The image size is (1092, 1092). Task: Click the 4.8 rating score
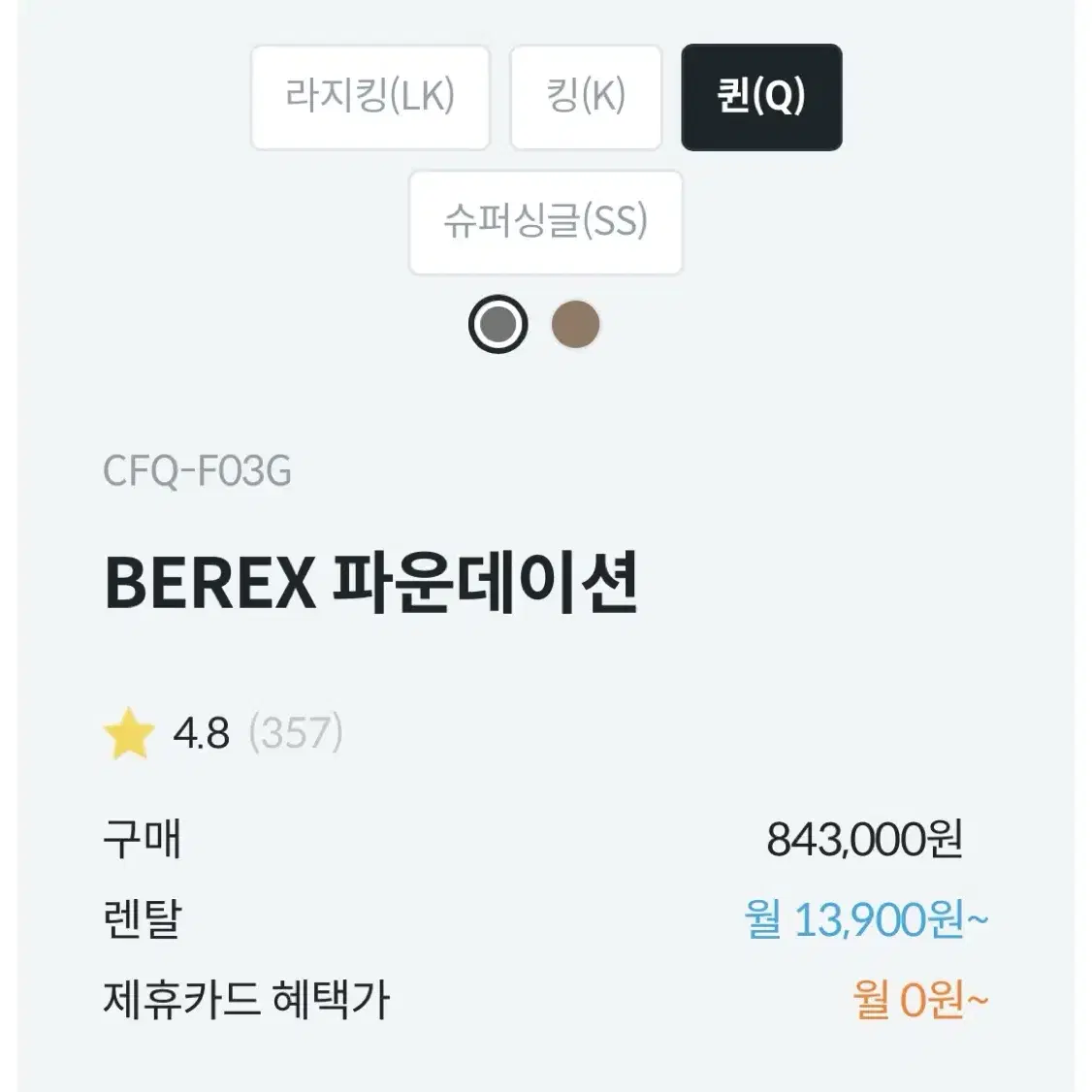click(x=201, y=733)
